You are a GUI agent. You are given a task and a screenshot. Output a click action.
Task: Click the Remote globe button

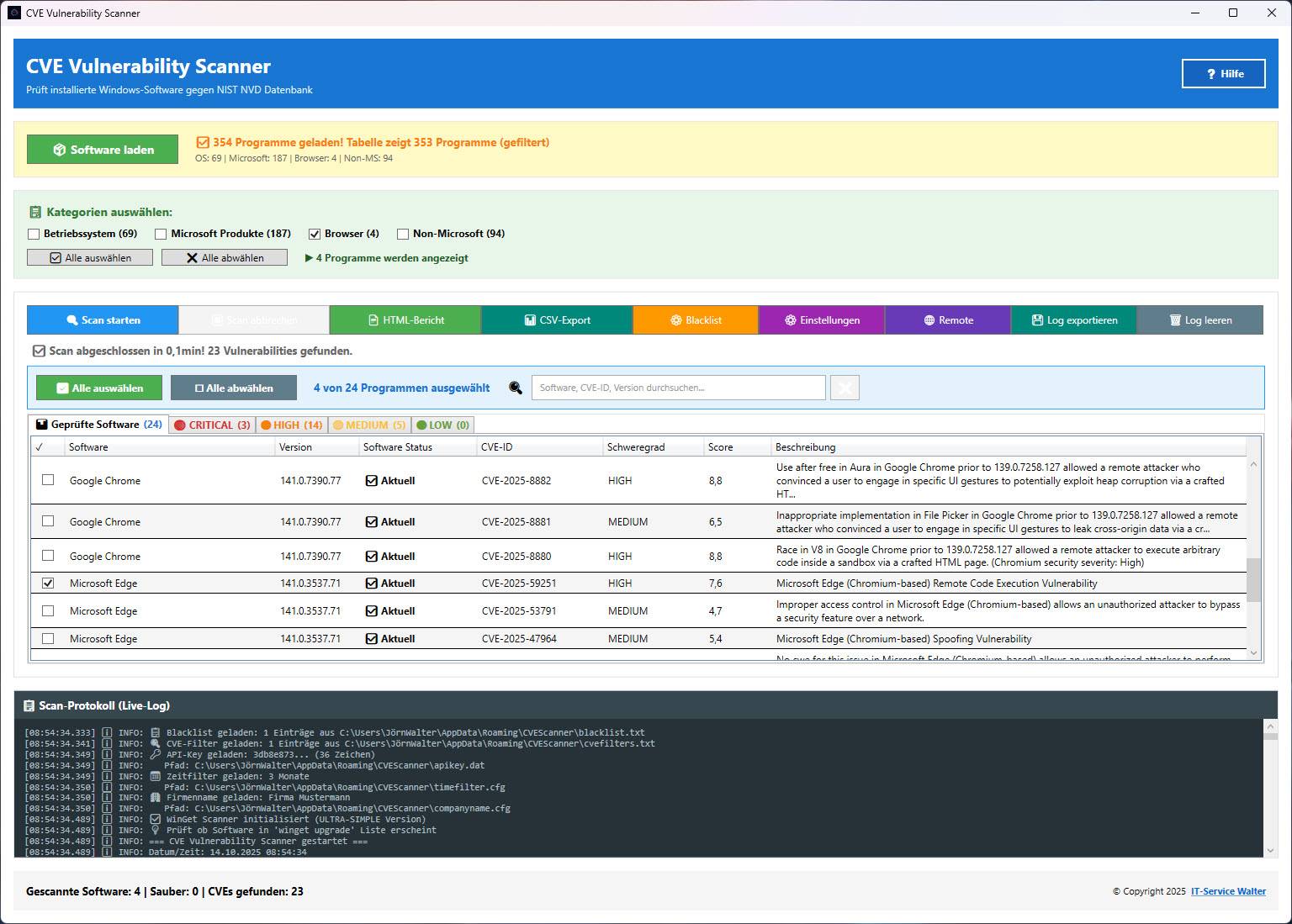pyautogui.click(x=947, y=320)
